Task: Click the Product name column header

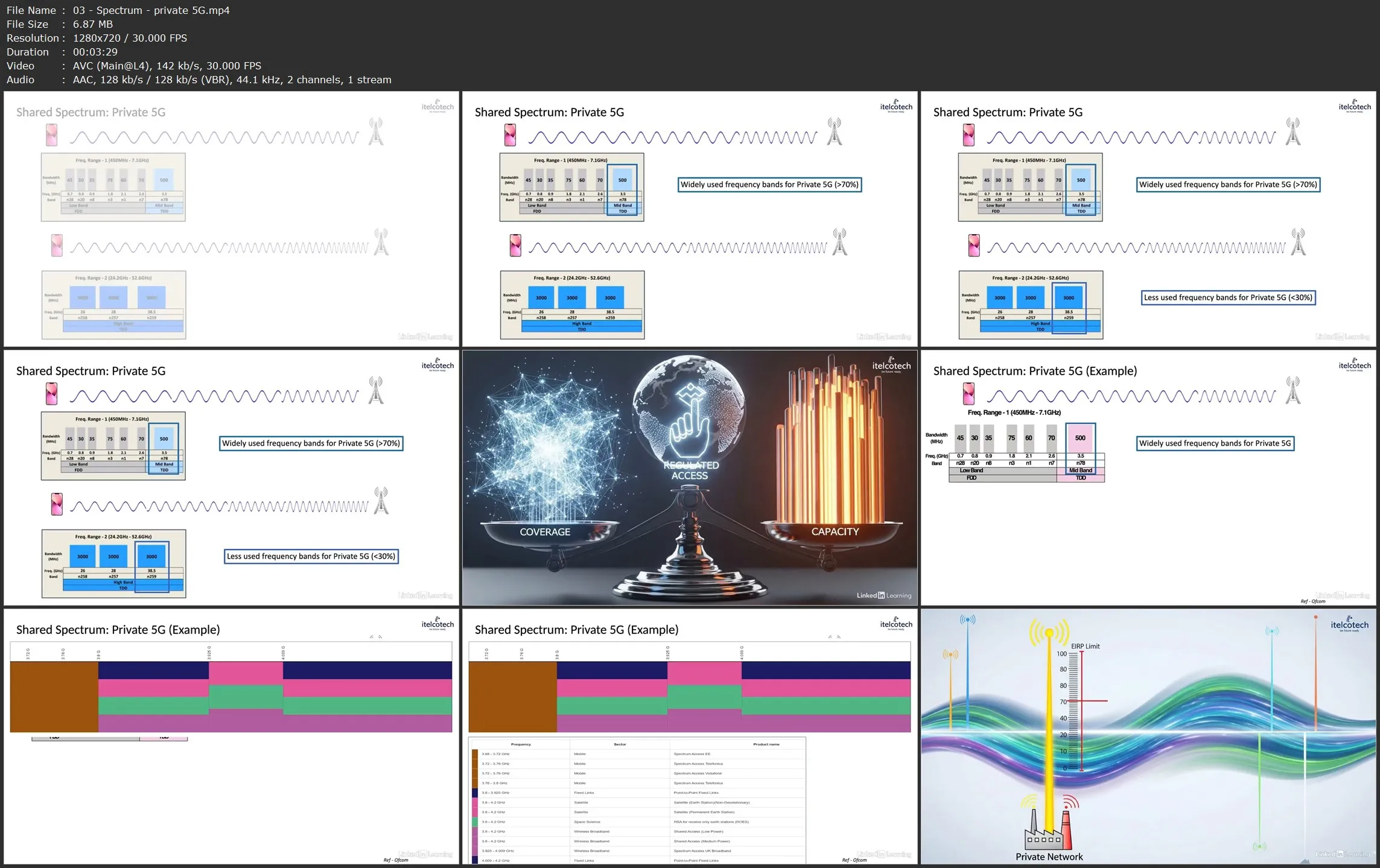Action: click(x=766, y=744)
